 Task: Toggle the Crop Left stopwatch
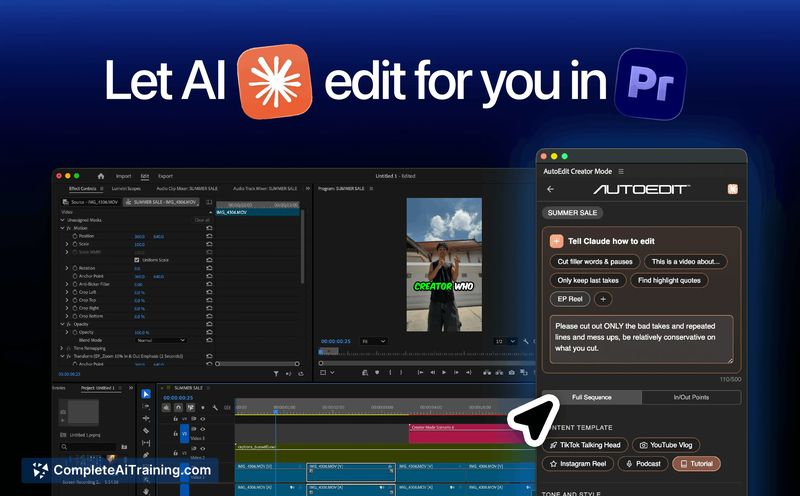coord(75,292)
